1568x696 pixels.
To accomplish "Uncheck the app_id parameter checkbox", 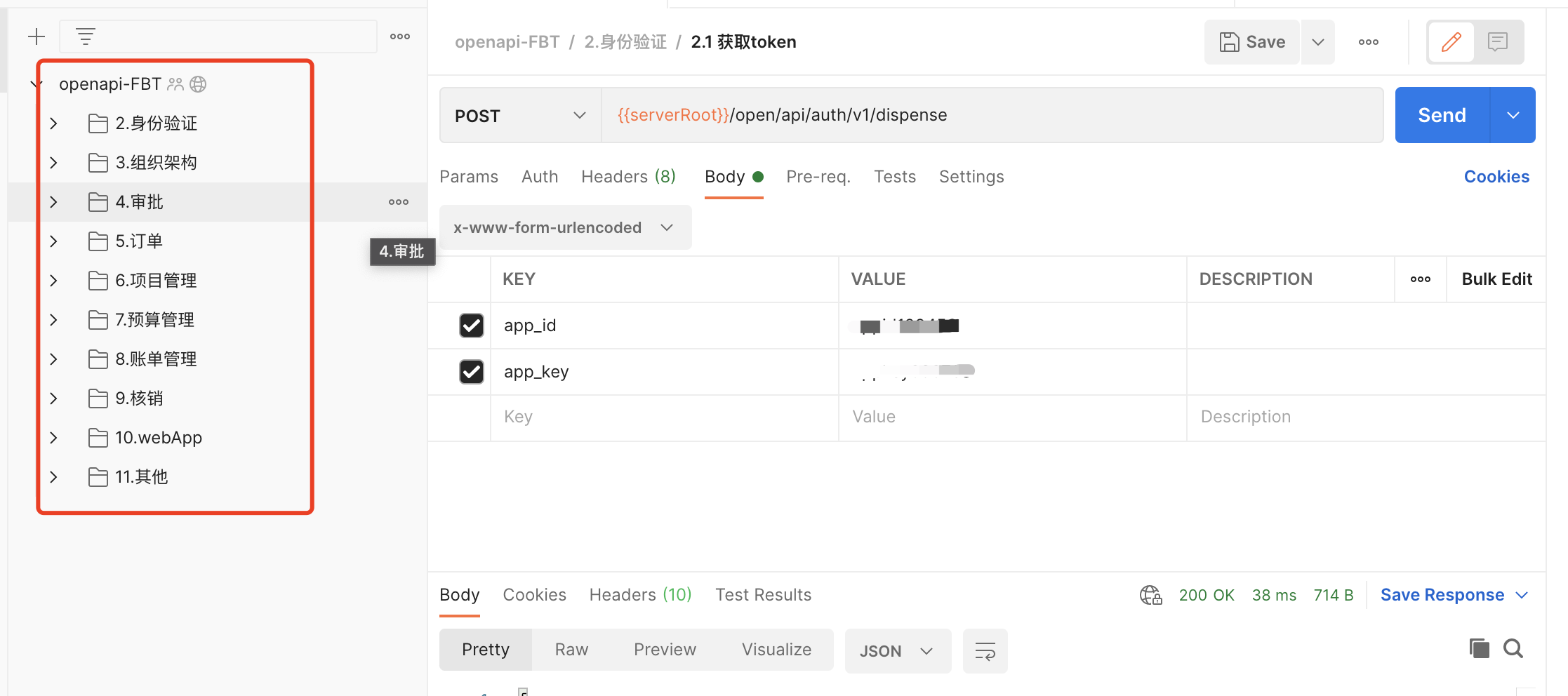I will [472, 326].
